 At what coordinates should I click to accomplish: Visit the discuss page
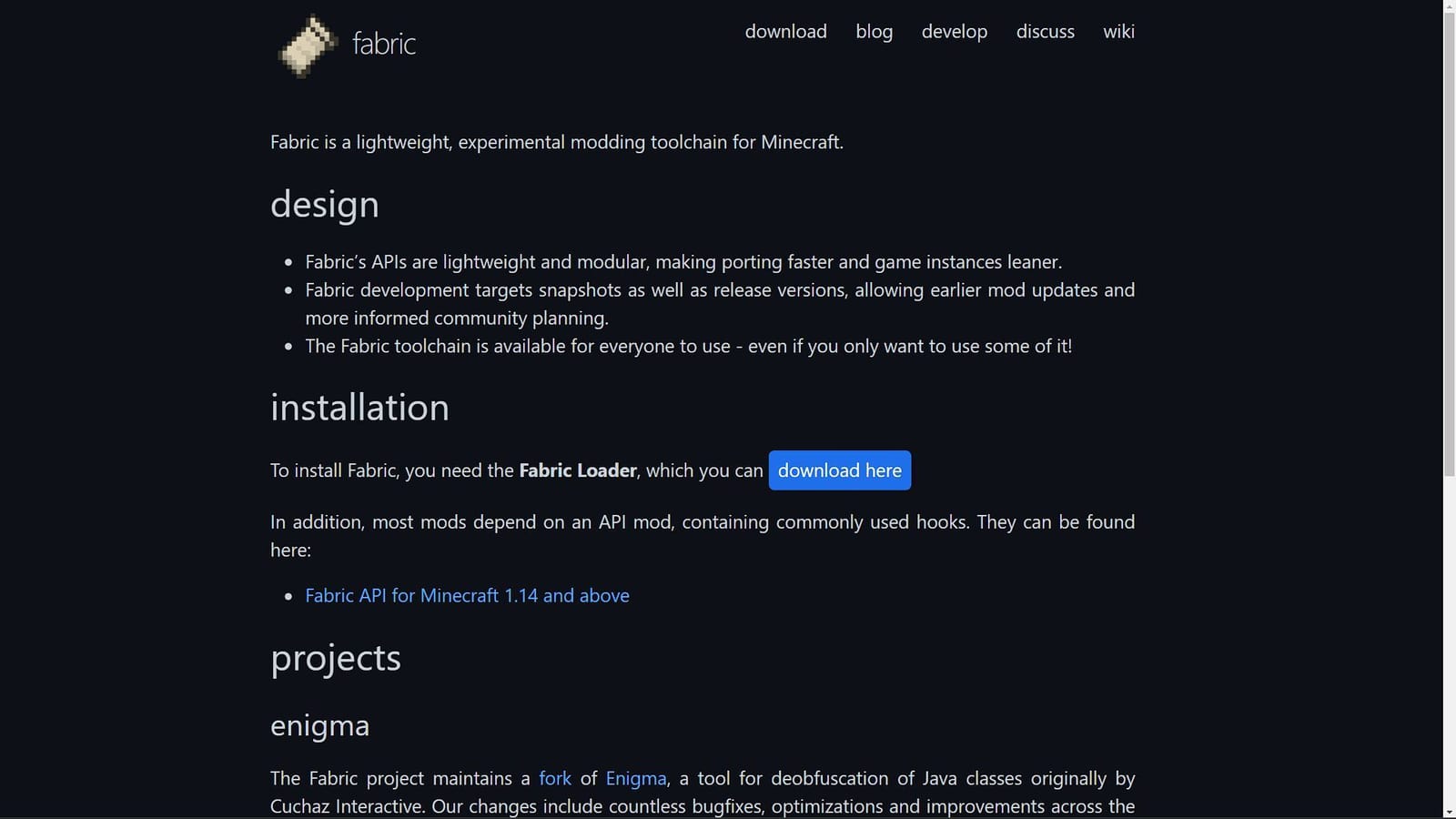pos(1045,31)
